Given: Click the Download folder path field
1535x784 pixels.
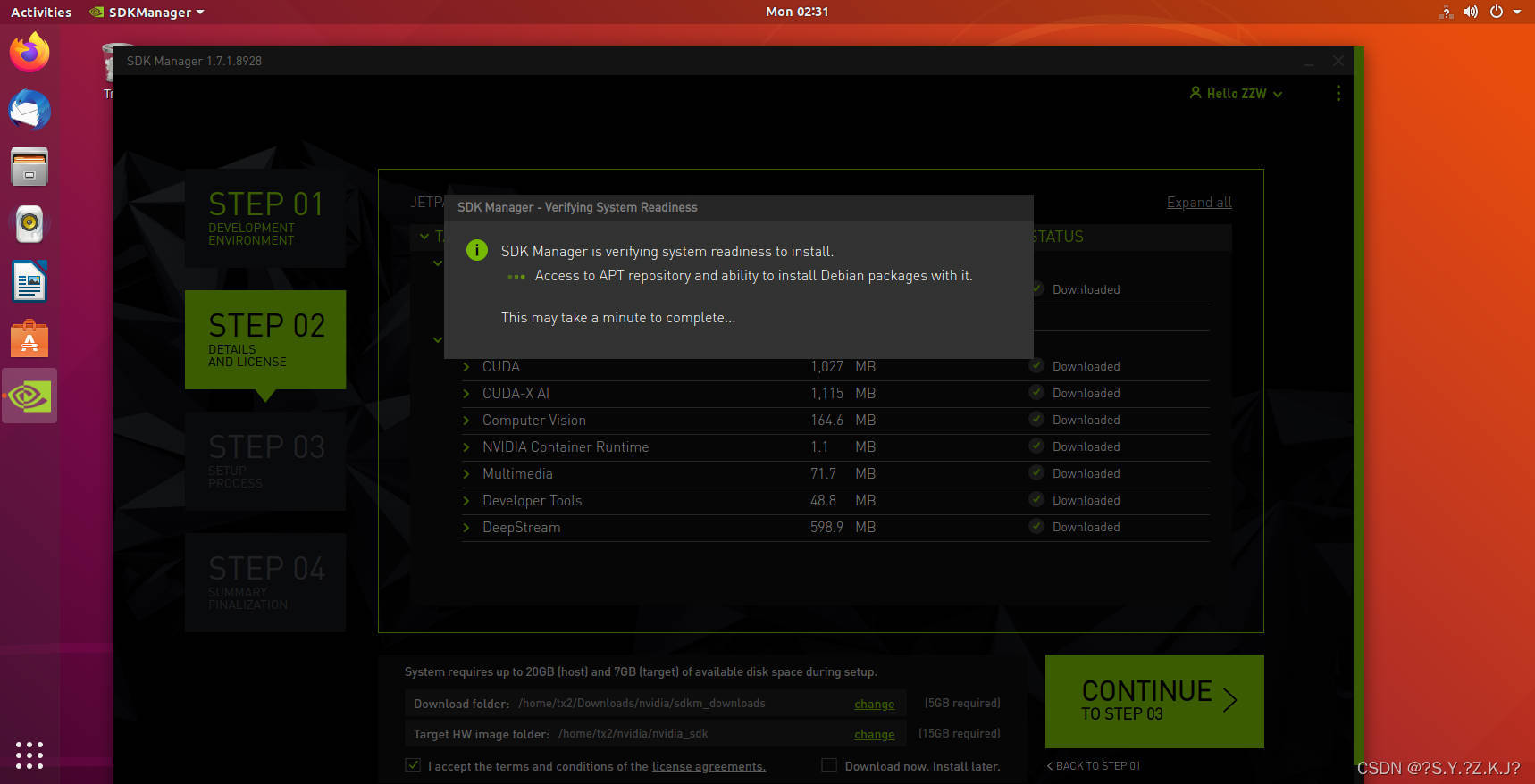Looking at the screenshot, I should (655, 704).
